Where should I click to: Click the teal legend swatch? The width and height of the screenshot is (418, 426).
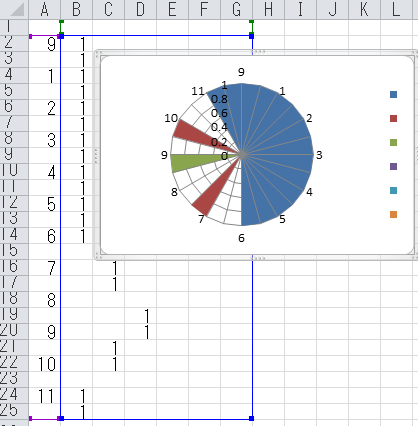(x=393, y=191)
